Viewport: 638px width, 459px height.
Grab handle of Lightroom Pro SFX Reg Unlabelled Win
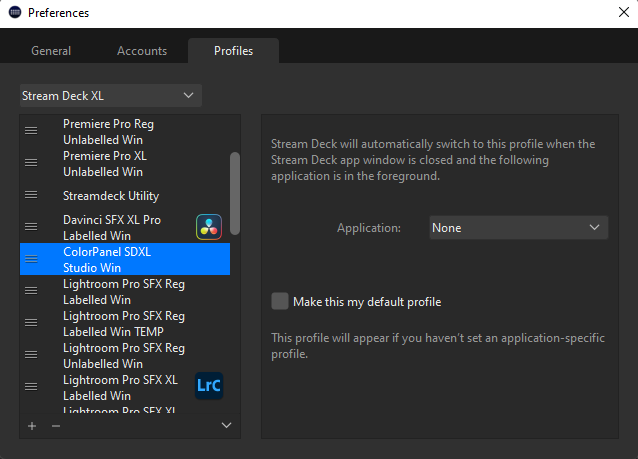coord(31,355)
